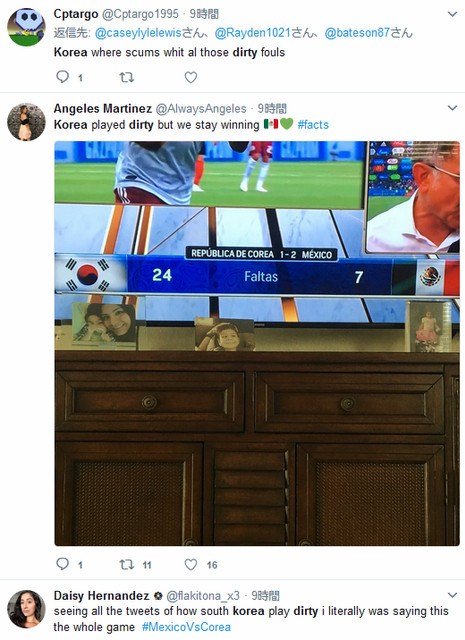The image size is (465, 640).
Task: Retweet Cptargo's tweet about dirty fouls
Action: tap(127, 77)
